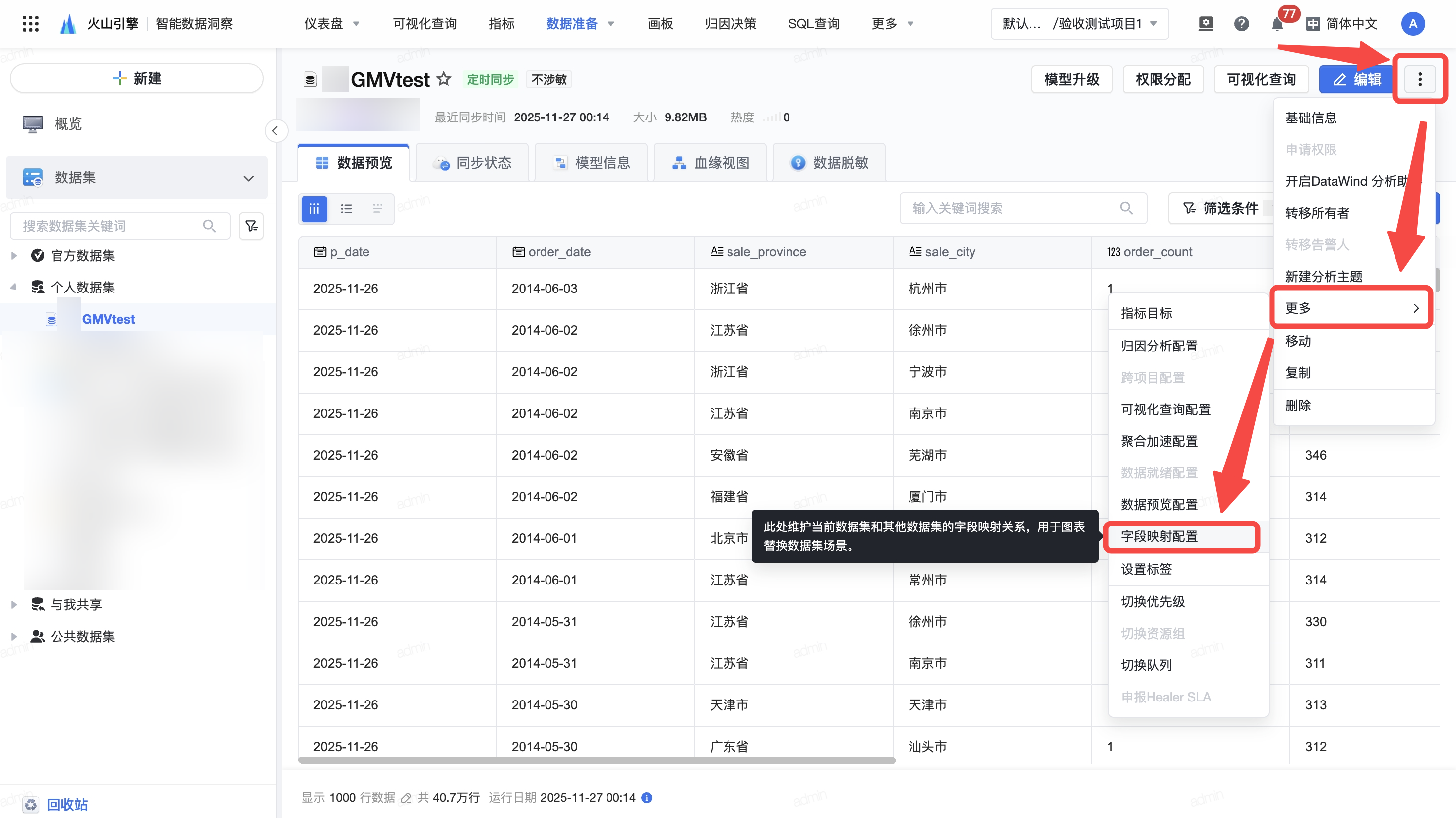Open the project selector dropdown
1456x818 pixels.
(1079, 24)
